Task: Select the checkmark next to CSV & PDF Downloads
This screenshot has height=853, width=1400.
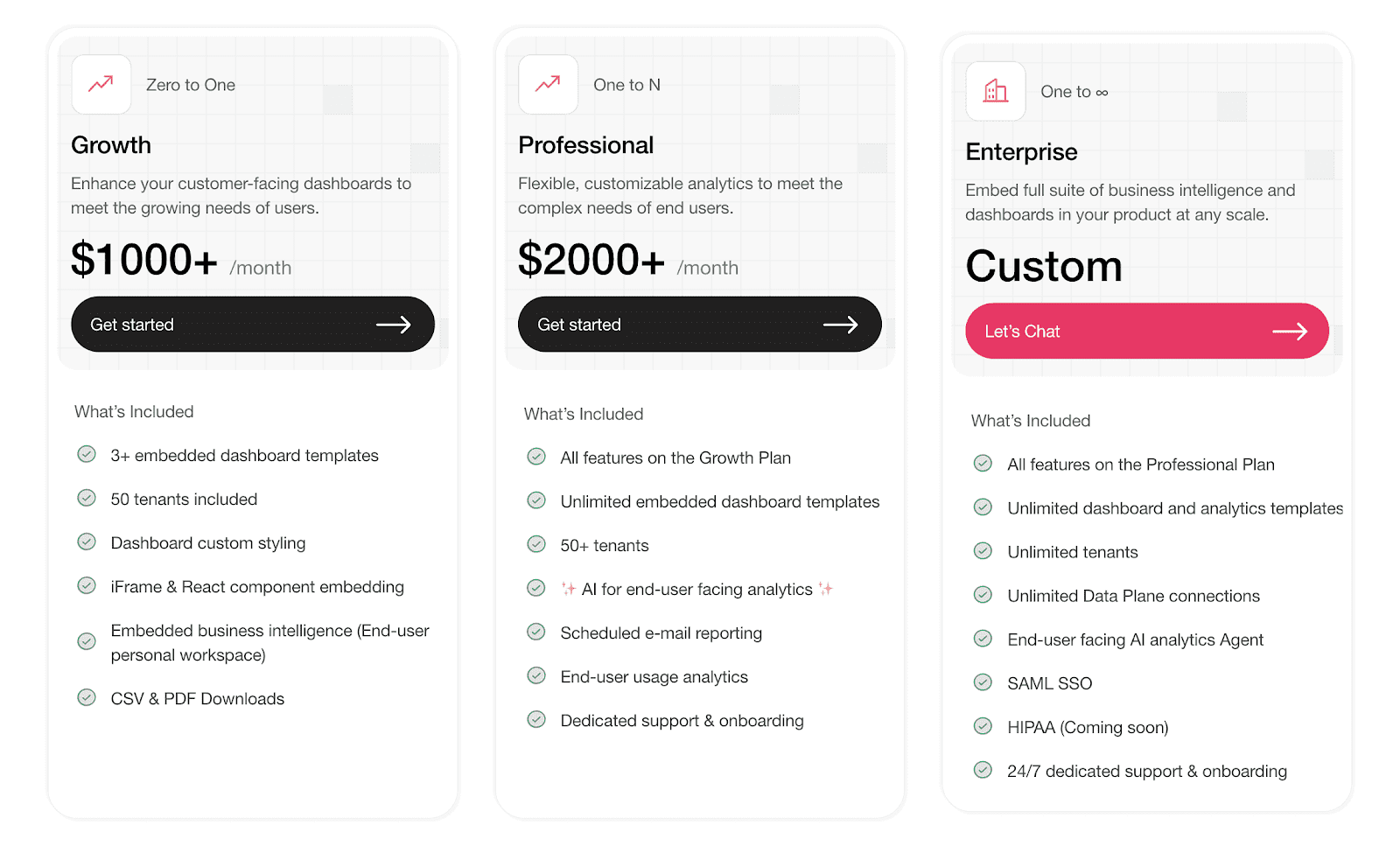Action: (x=87, y=697)
